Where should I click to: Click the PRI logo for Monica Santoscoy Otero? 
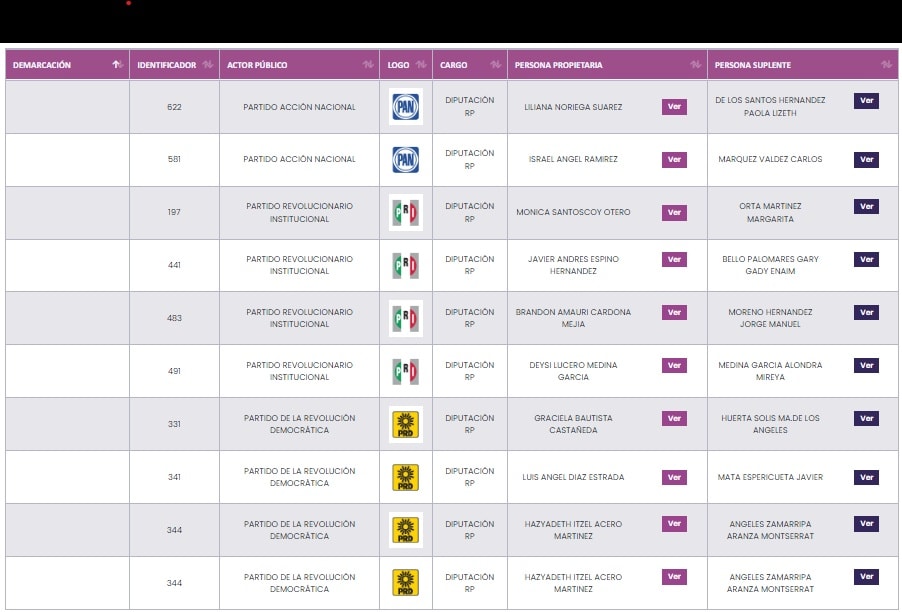[405, 213]
